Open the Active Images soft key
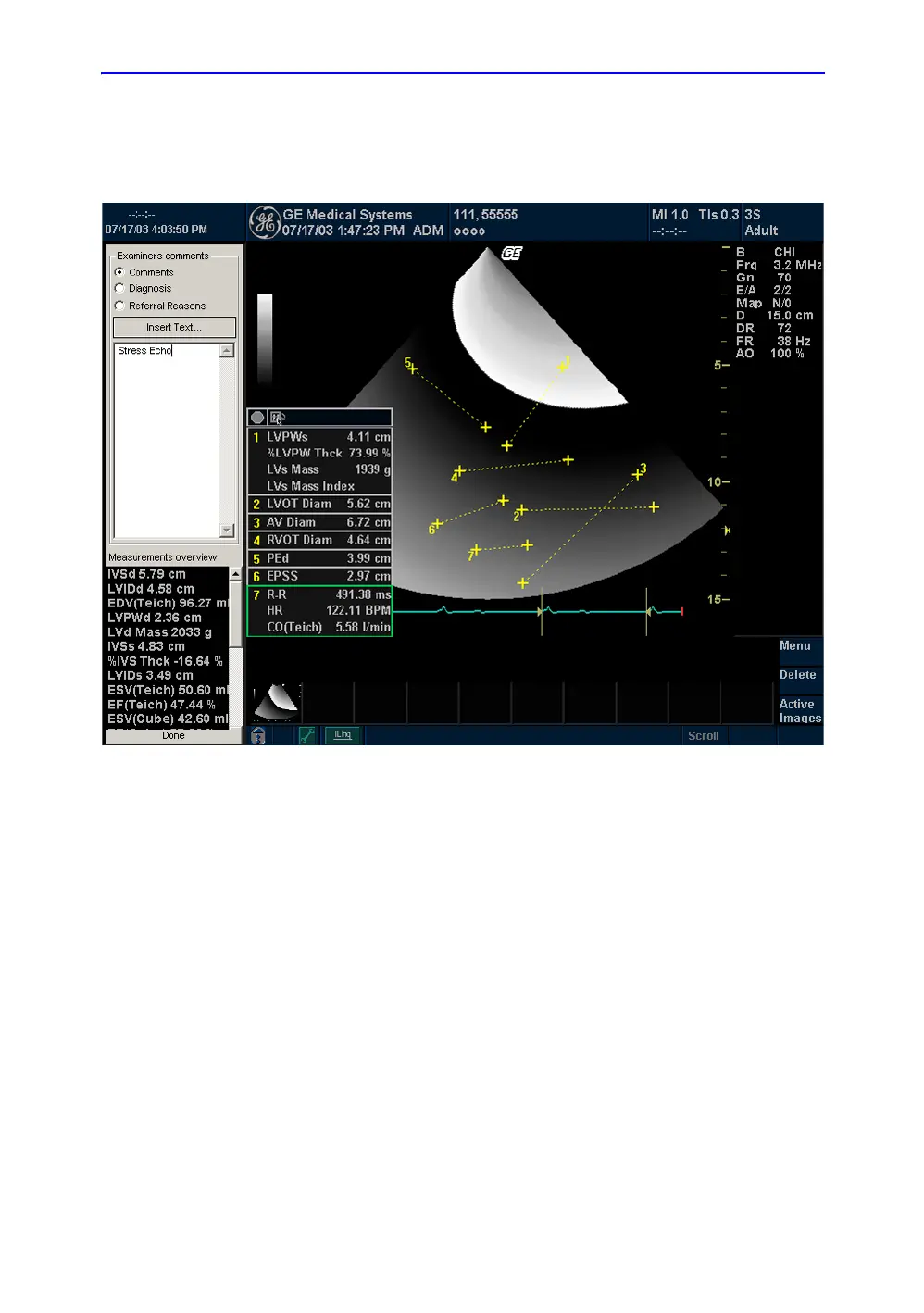The width and height of the screenshot is (924, 1313). (800, 711)
